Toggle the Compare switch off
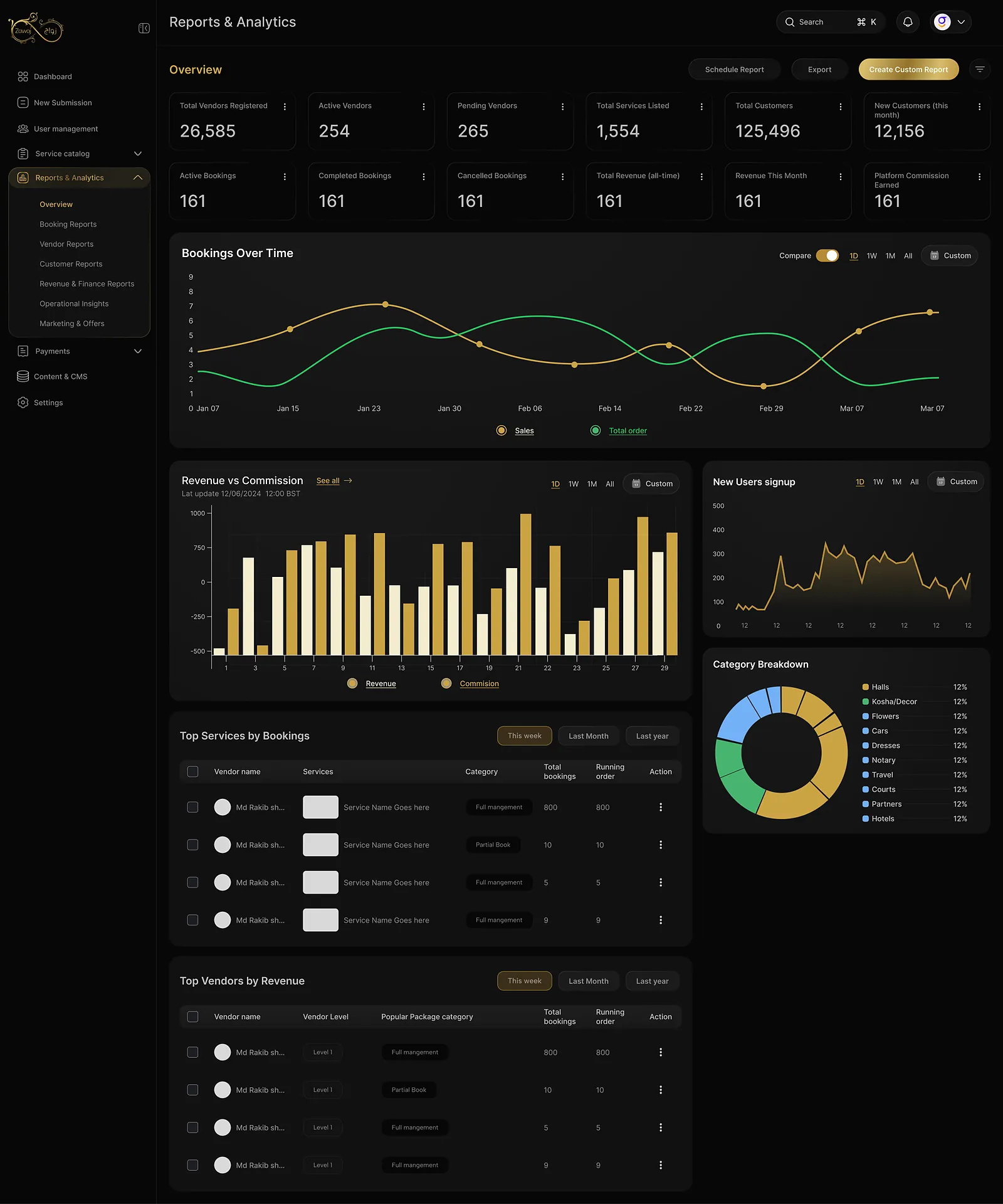 pyautogui.click(x=827, y=256)
